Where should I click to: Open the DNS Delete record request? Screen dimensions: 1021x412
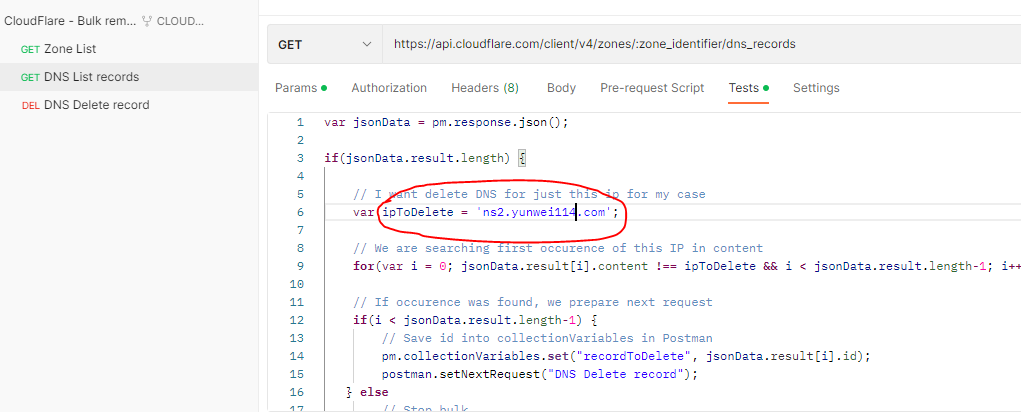coord(85,105)
